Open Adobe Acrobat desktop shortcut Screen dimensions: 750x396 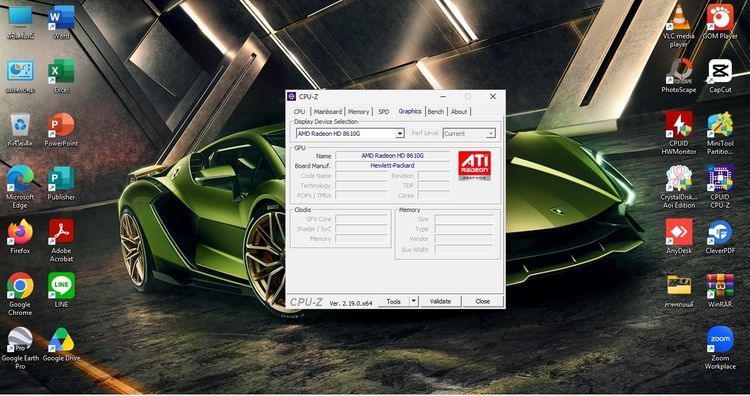pyautogui.click(x=61, y=241)
